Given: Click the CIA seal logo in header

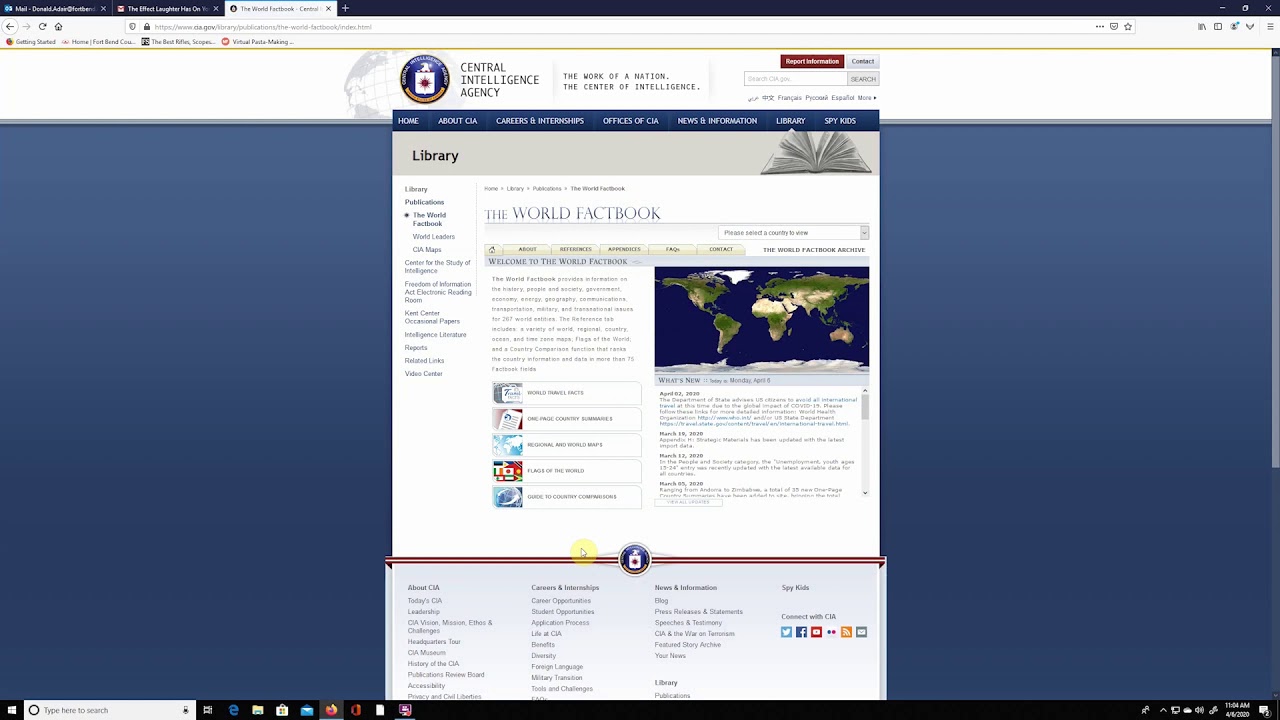Looking at the screenshot, I should (425, 79).
